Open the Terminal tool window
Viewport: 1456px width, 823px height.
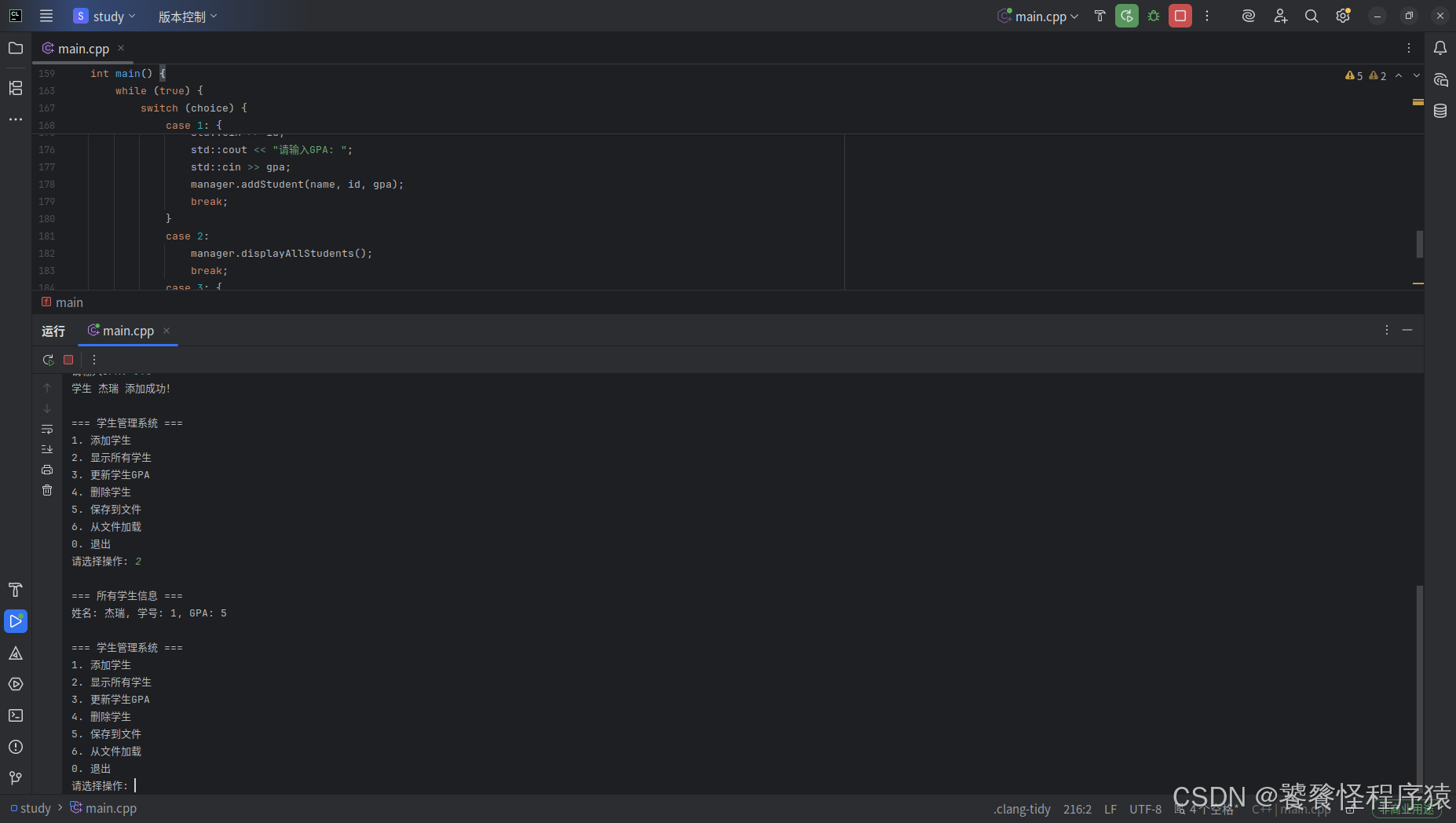click(16, 715)
